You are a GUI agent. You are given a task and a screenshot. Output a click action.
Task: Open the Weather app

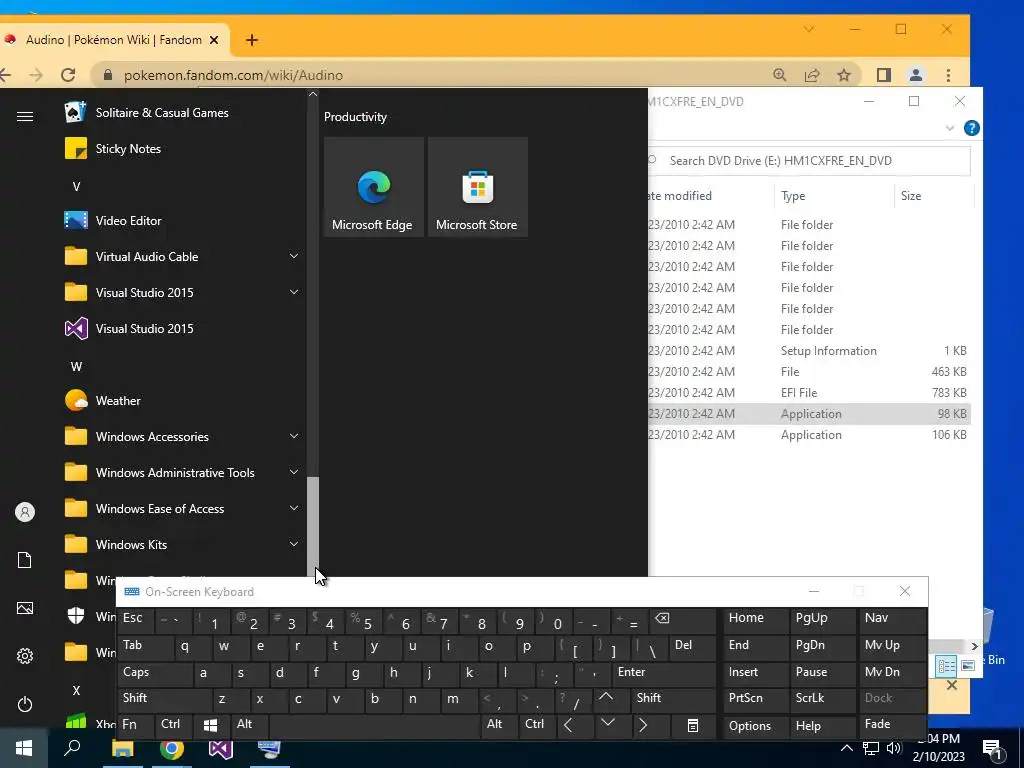[x=183, y=400]
